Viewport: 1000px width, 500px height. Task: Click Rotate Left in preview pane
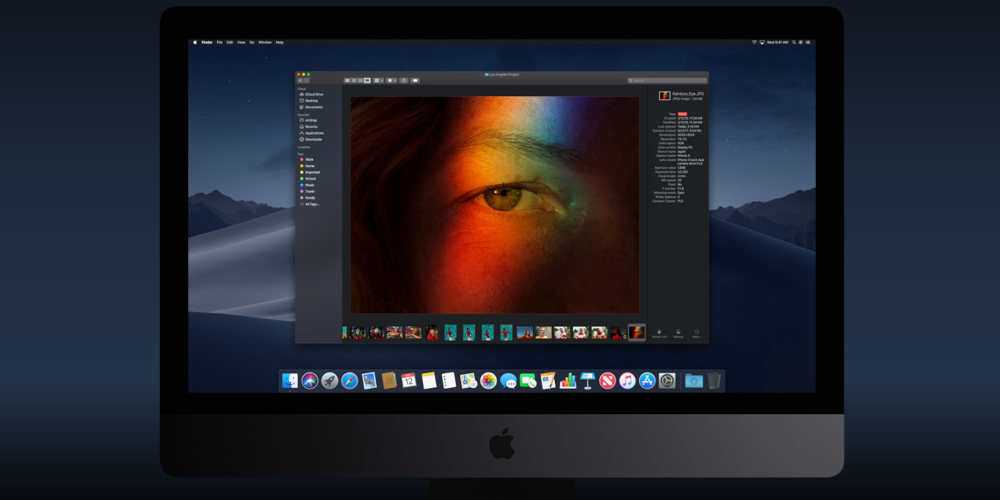[x=659, y=333]
